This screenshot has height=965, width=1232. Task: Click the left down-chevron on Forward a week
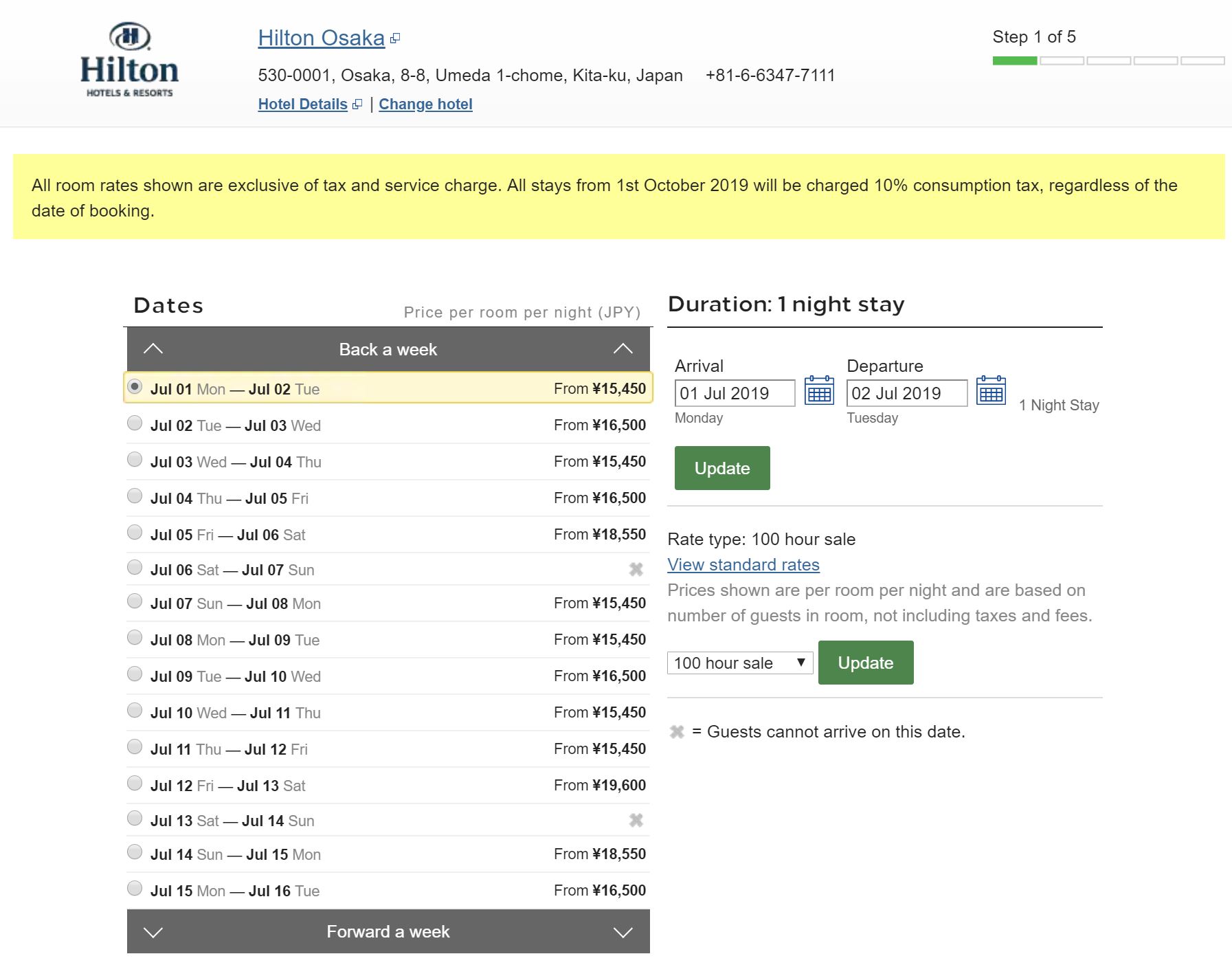coord(153,932)
